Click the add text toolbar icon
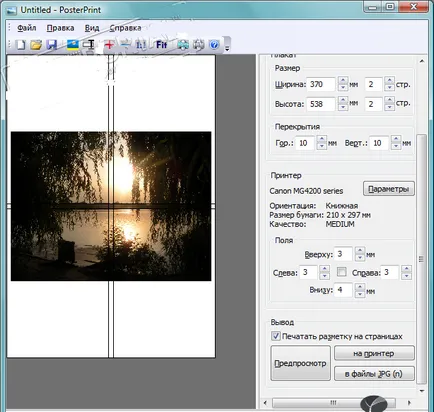The width and height of the screenshot is (434, 412). click(89, 44)
